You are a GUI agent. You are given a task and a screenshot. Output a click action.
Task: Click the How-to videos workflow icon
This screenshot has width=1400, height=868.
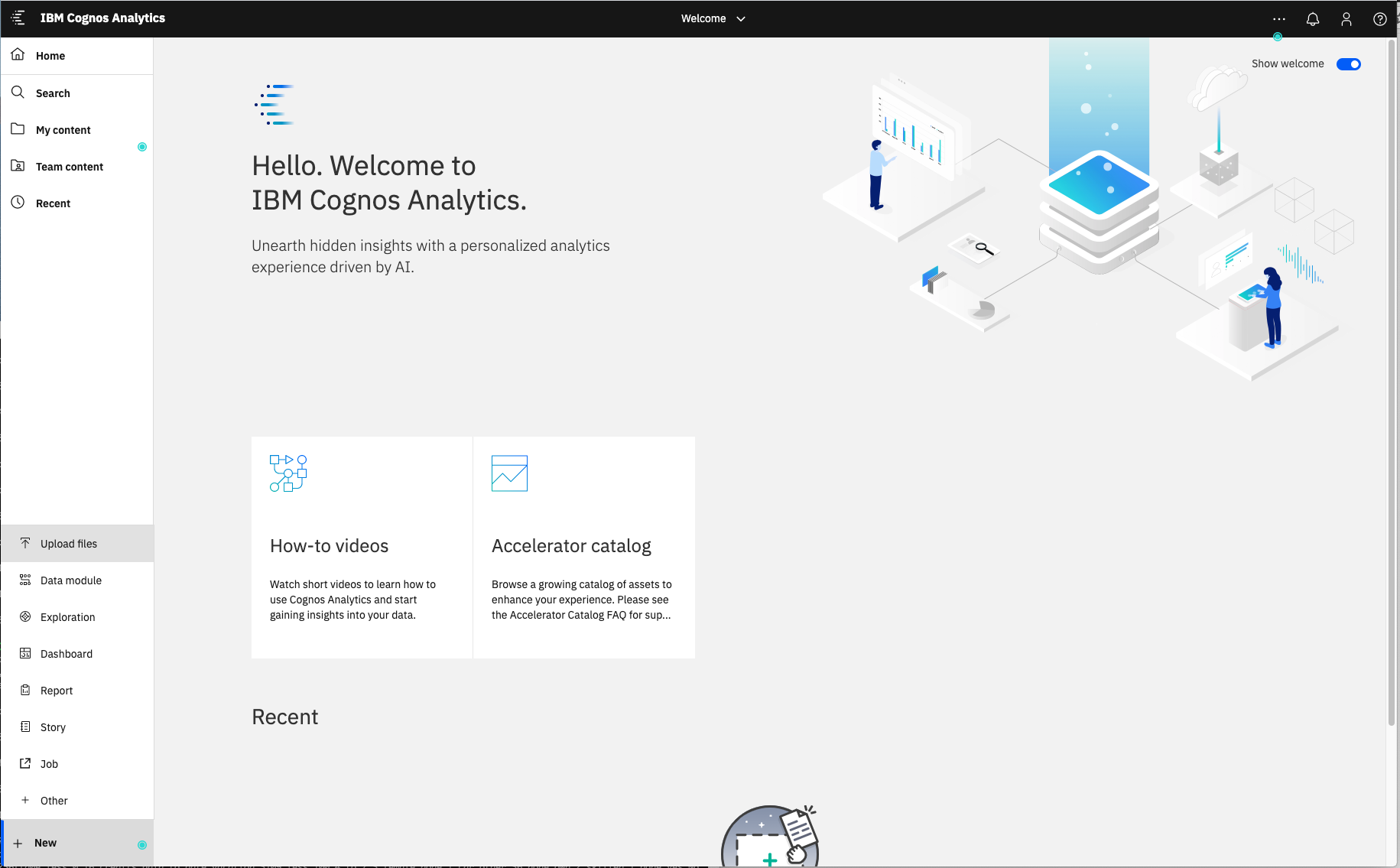pos(288,473)
